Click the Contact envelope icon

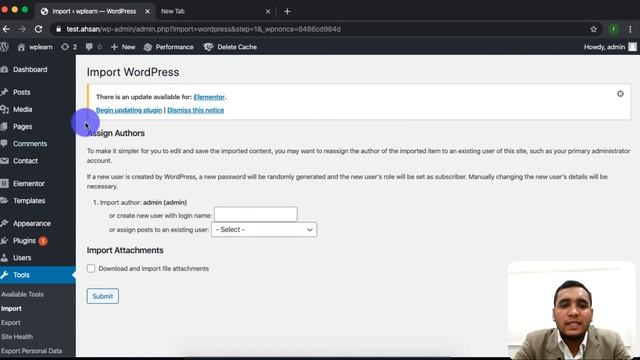(x=4, y=161)
